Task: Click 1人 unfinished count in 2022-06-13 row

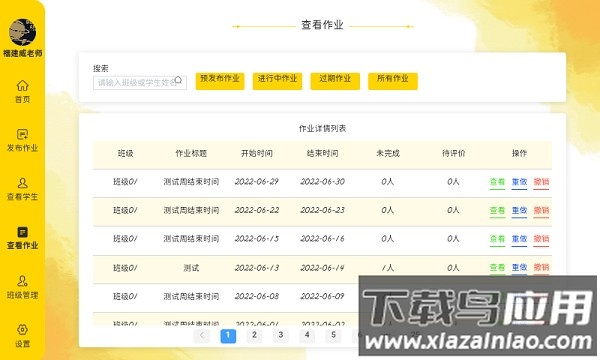Action: pos(388,268)
